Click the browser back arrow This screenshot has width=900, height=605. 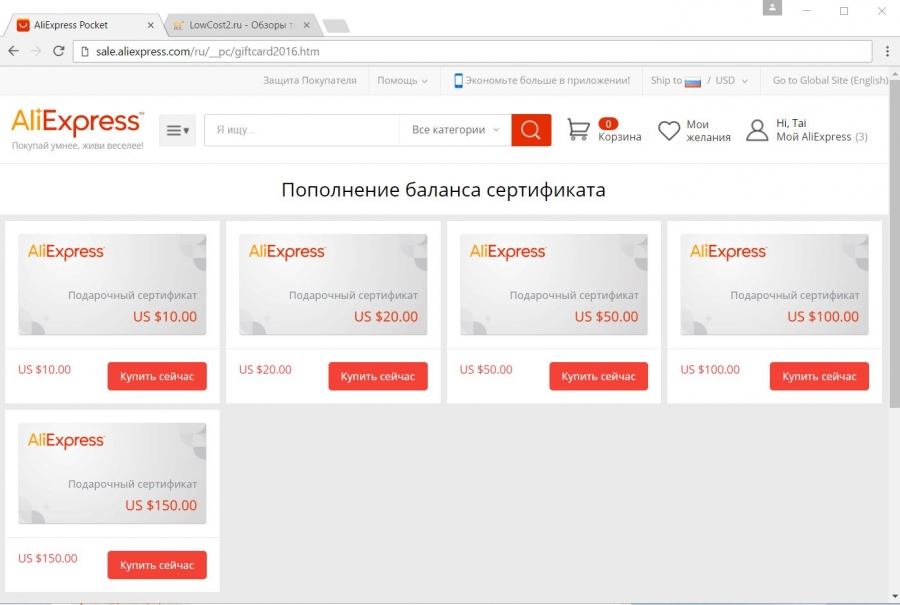(x=14, y=51)
